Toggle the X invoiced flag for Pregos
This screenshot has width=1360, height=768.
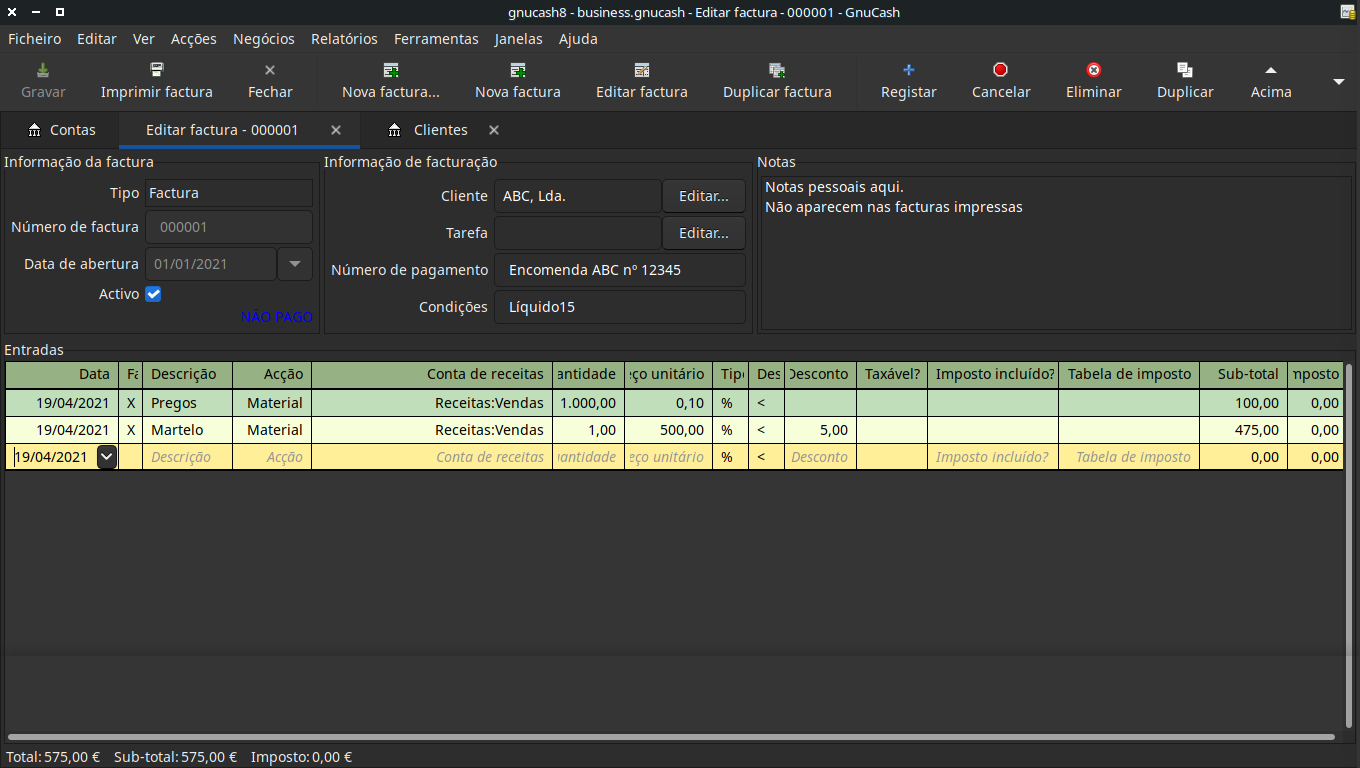(131, 403)
